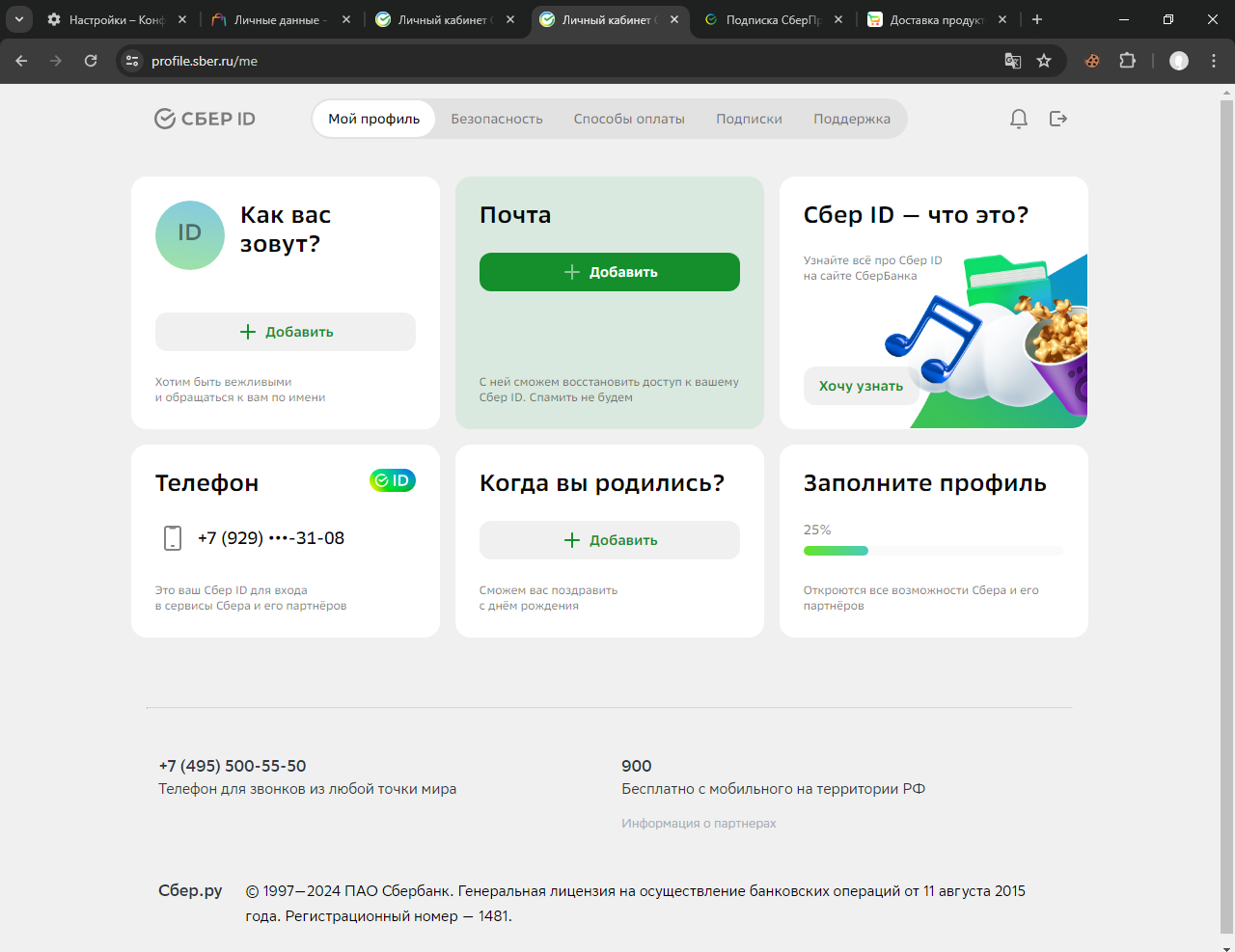The width and height of the screenshot is (1235, 952).
Task: Click the ID avatar circle
Action: [190, 235]
